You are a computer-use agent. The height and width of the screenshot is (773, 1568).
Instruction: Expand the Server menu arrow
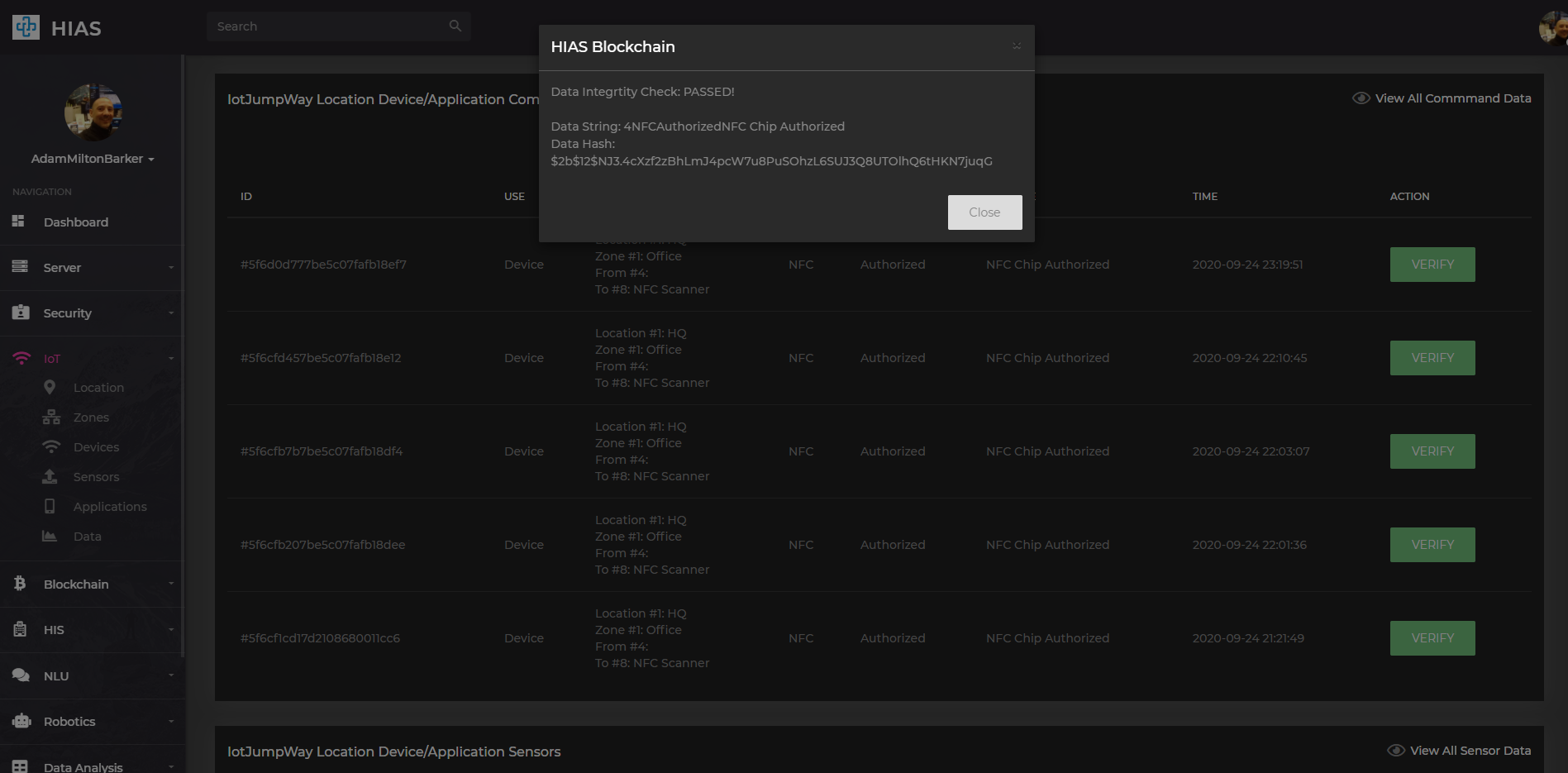[x=171, y=268]
